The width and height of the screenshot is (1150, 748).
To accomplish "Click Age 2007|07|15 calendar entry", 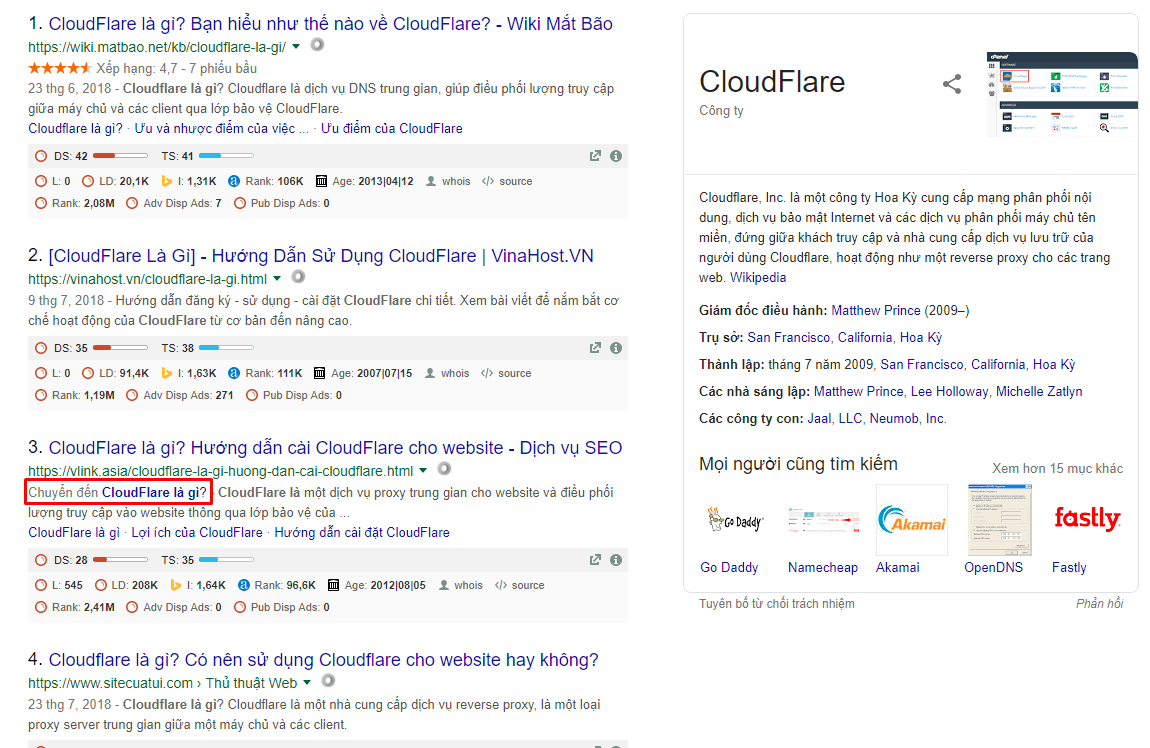I will pyautogui.click(x=363, y=373).
